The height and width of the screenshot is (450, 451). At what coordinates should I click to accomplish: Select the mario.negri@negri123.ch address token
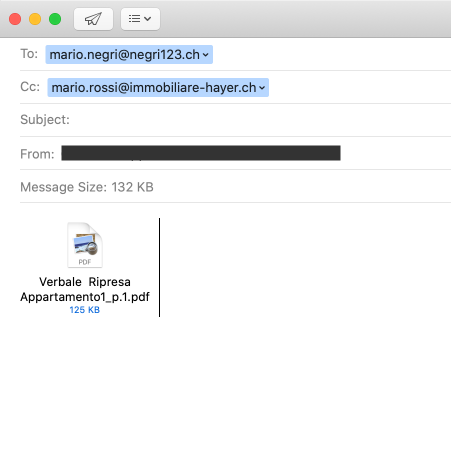tap(129, 54)
